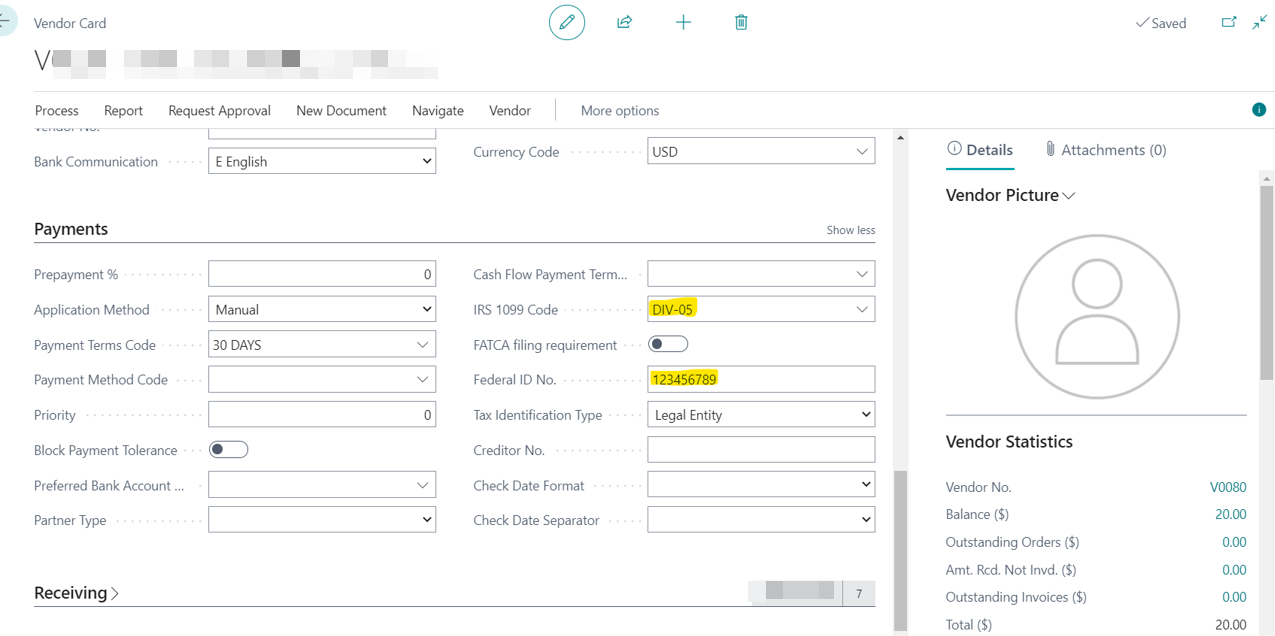Viewport: 1275px width, 636px height.
Task: Expand the Receiving section
Action: click(76, 593)
